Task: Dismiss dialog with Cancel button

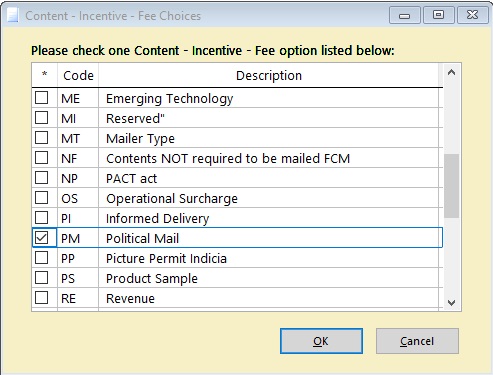Action: [x=417, y=341]
